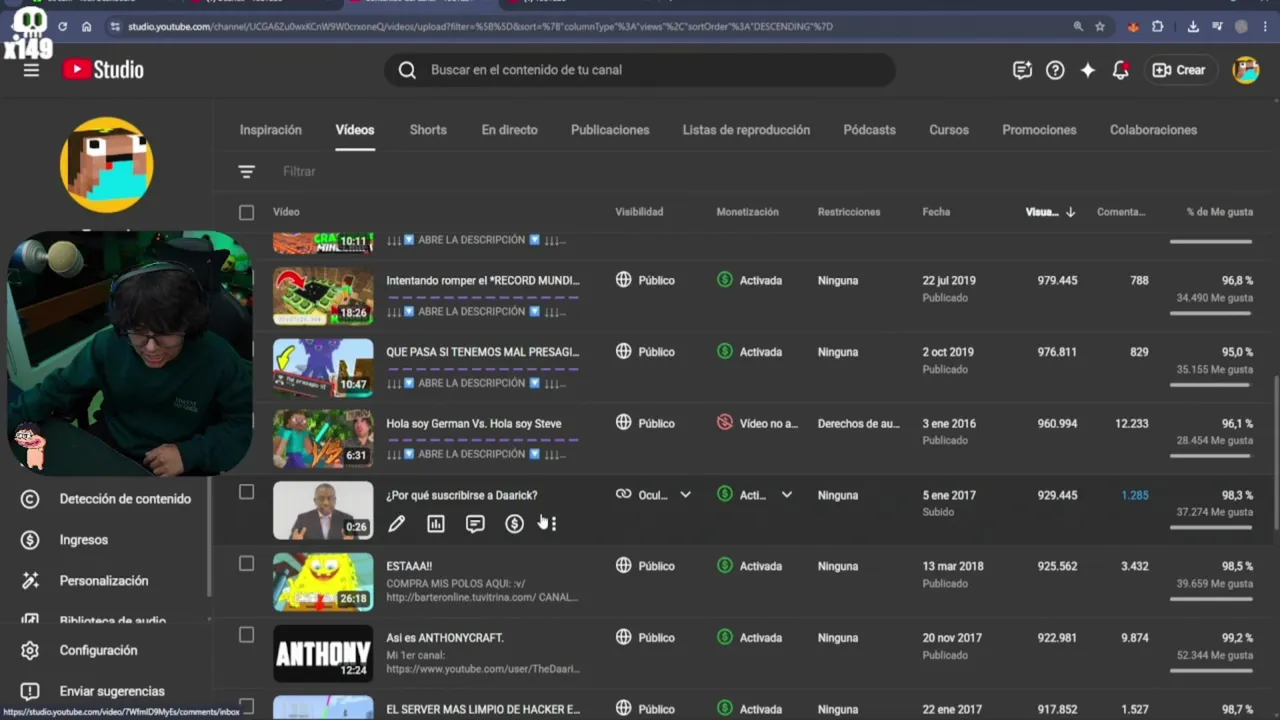This screenshot has height=720, width=1280.
Task: Click the filter lines icon
Action: (x=247, y=172)
